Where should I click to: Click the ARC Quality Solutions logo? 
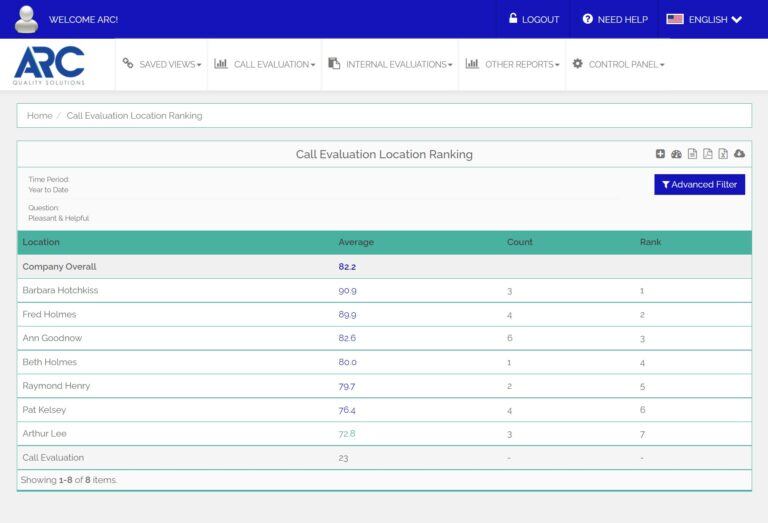click(x=50, y=65)
